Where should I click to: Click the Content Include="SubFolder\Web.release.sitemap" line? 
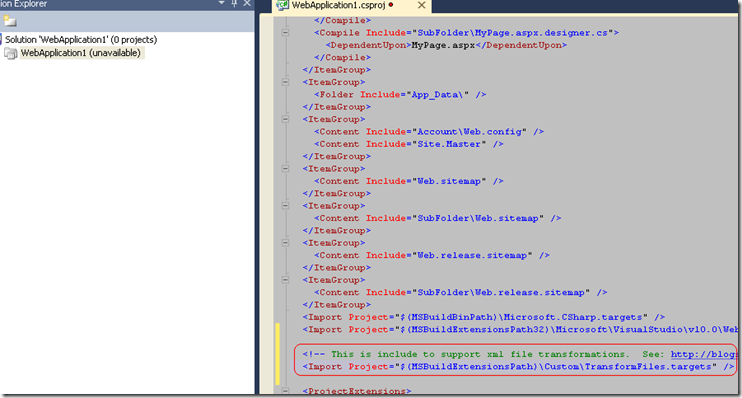(460, 292)
